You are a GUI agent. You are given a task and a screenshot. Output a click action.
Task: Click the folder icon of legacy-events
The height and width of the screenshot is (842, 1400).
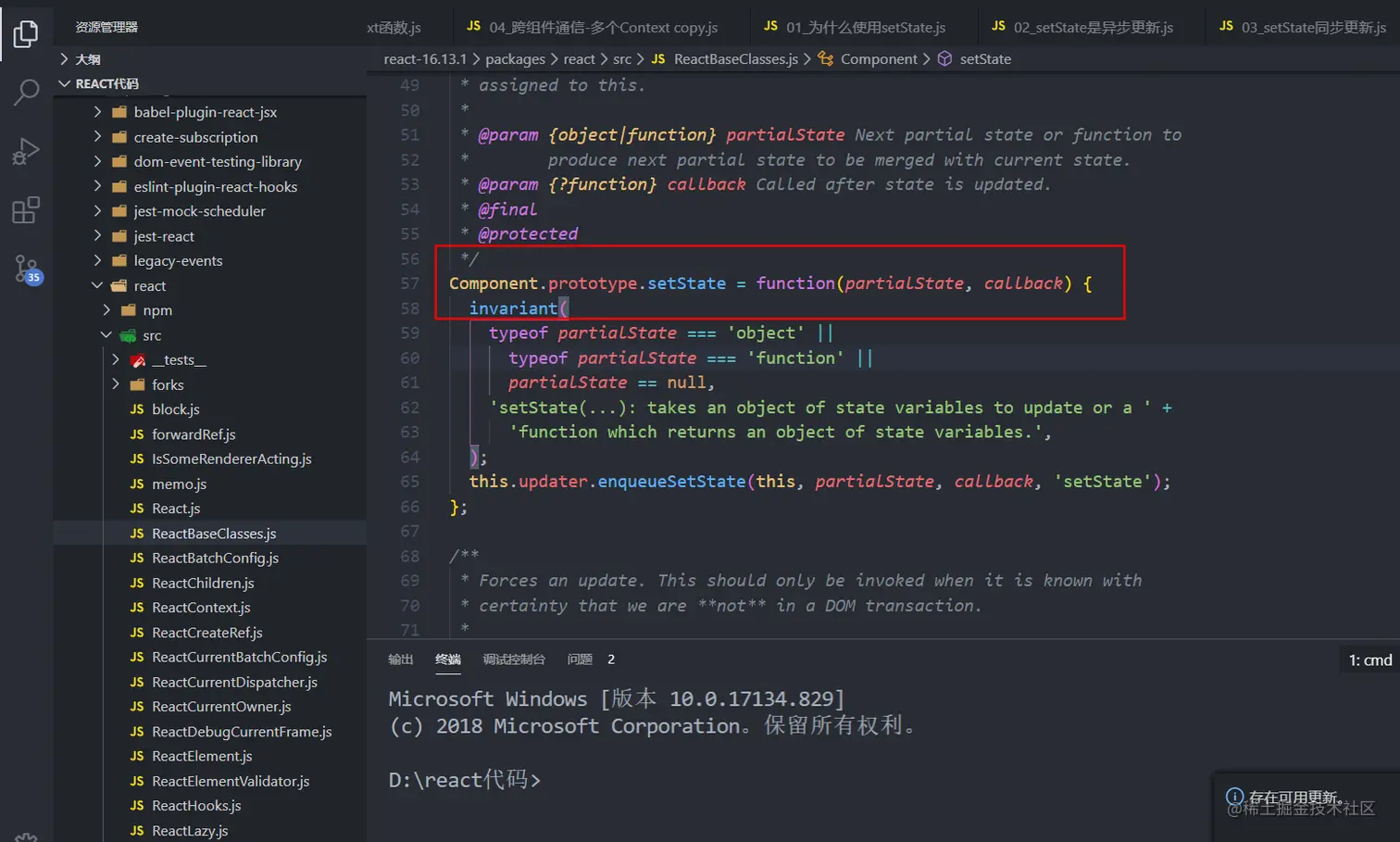[119, 261]
